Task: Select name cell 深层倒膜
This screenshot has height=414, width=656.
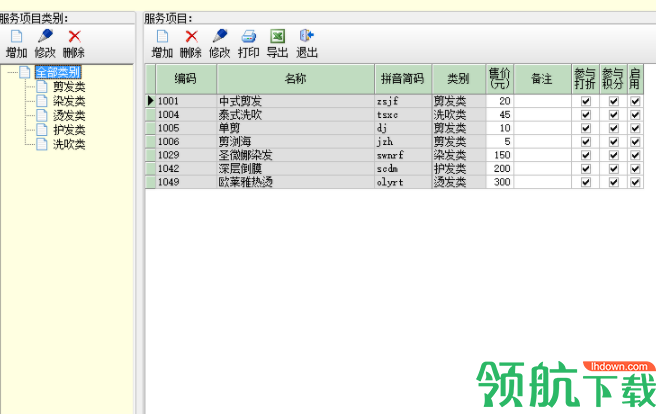Action: (x=295, y=169)
